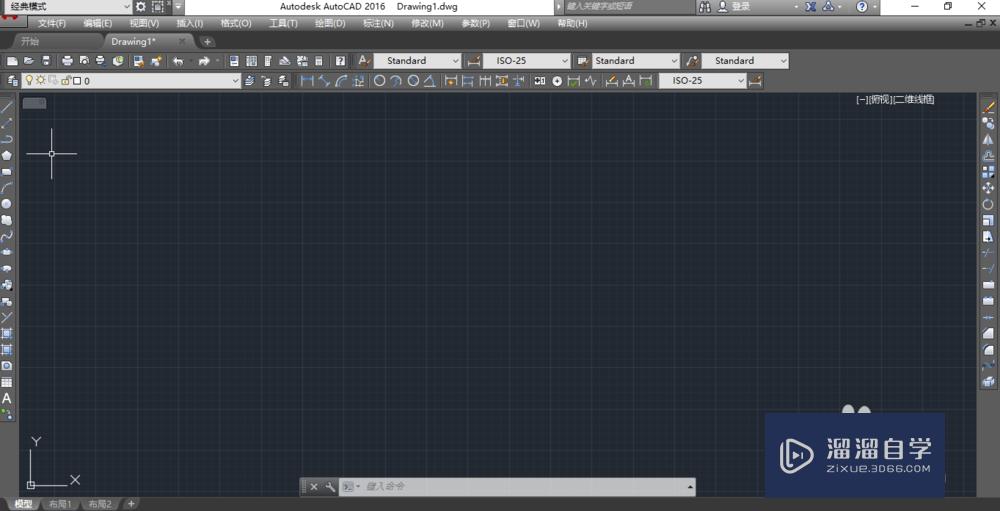
Task: Expand the layer 0 dropdown list
Action: click(235, 81)
